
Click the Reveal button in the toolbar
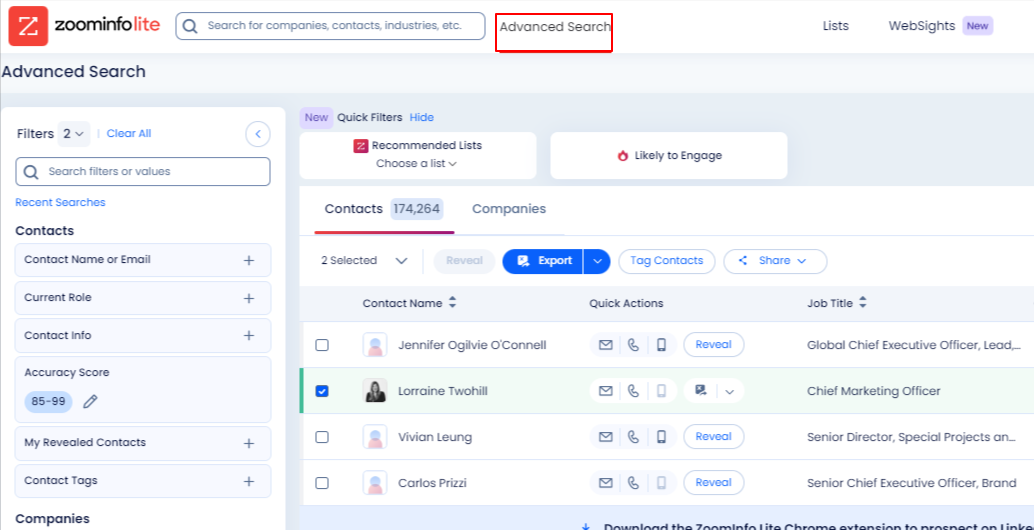click(464, 261)
